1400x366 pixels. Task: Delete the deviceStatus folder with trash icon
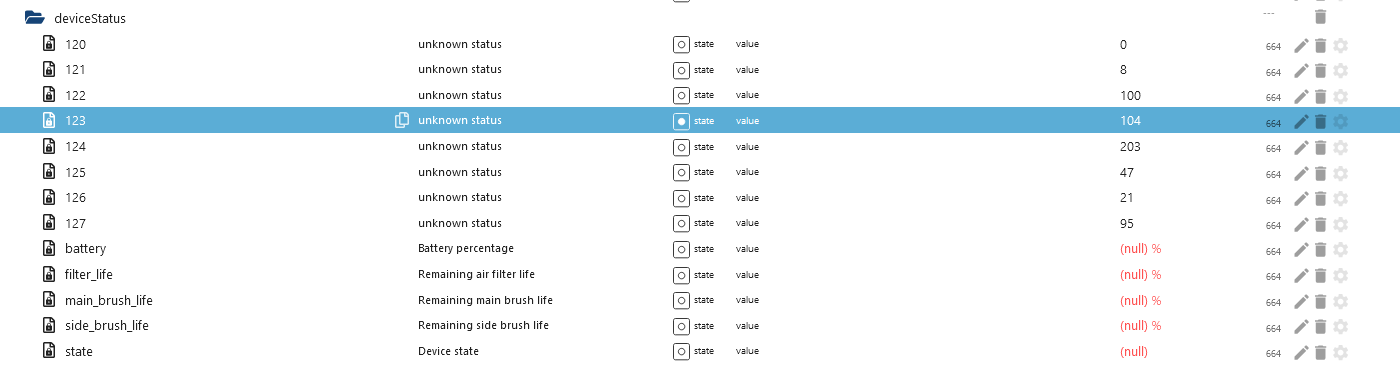click(1320, 16)
